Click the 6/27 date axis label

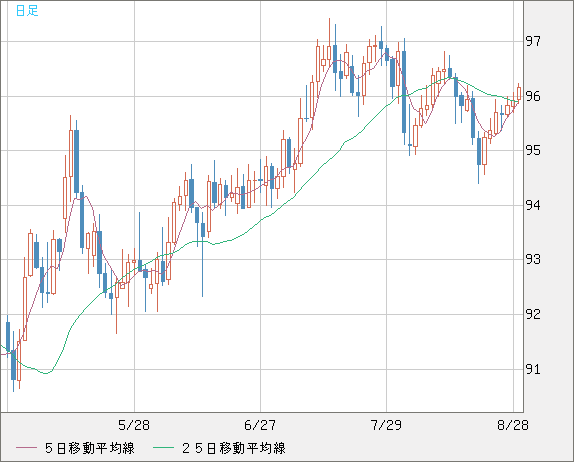(x=260, y=425)
